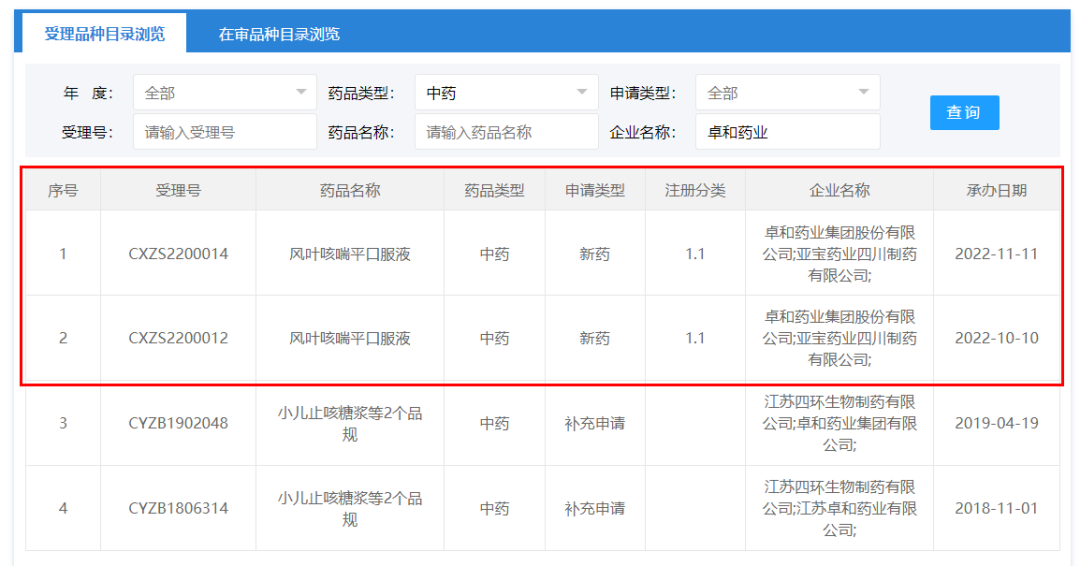This screenshot has height=566, width=1080.
Task: Switch to 受理品种目录浏览 tab
Action: (x=104, y=34)
